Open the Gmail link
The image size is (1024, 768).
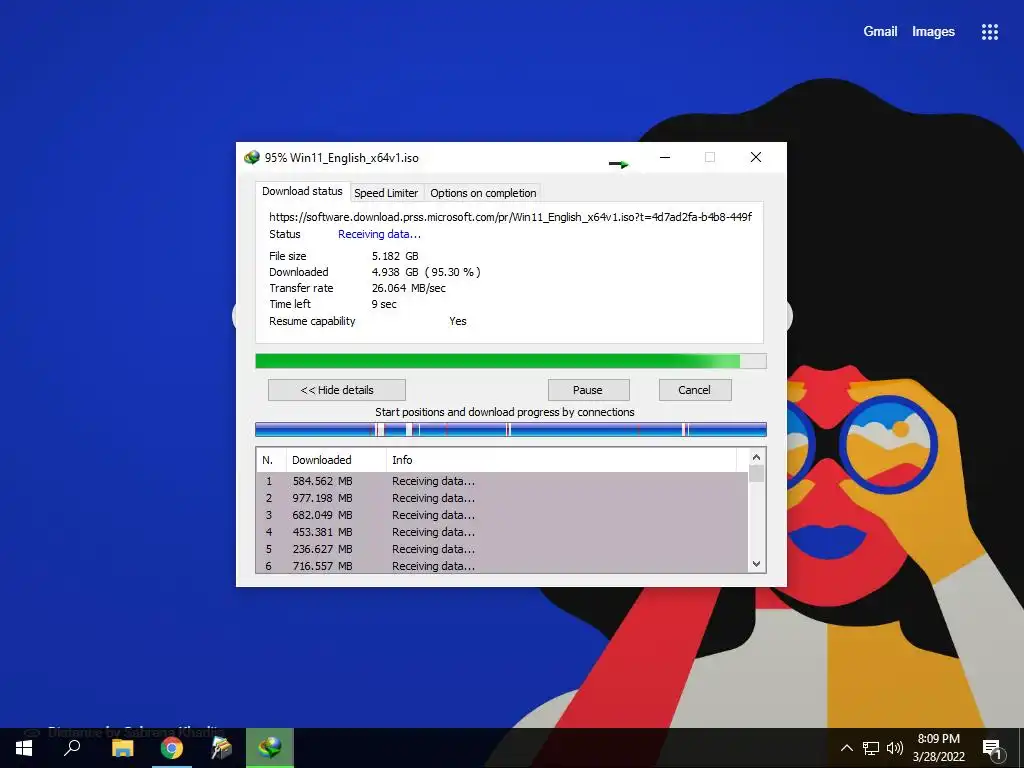tap(880, 31)
